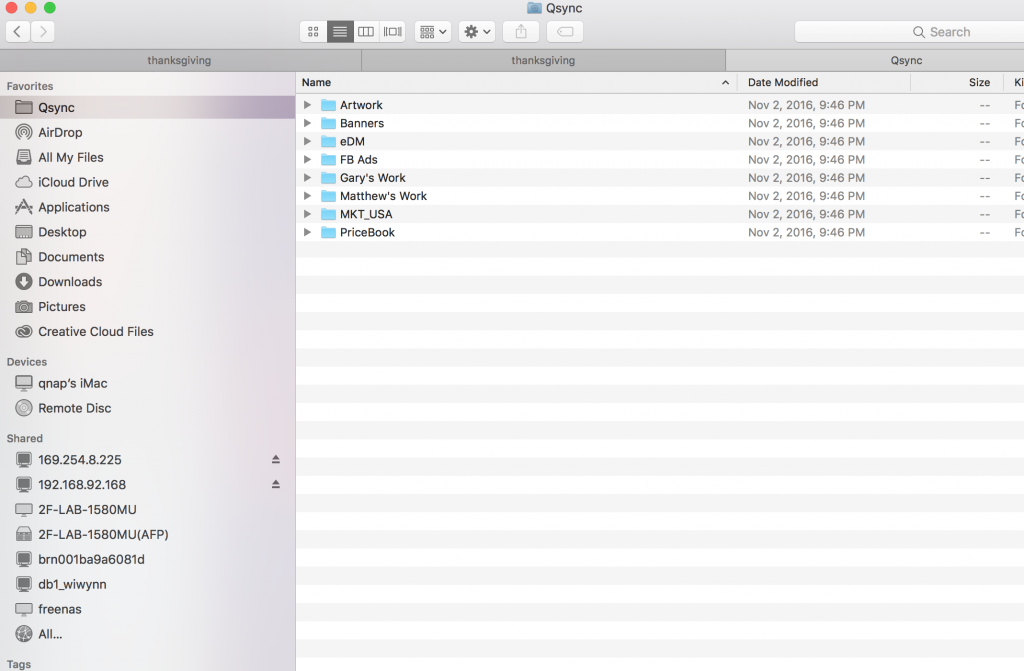Screen dimensions: 1024x671
Task: Click the Share toolbar button
Action: point(520,32)
